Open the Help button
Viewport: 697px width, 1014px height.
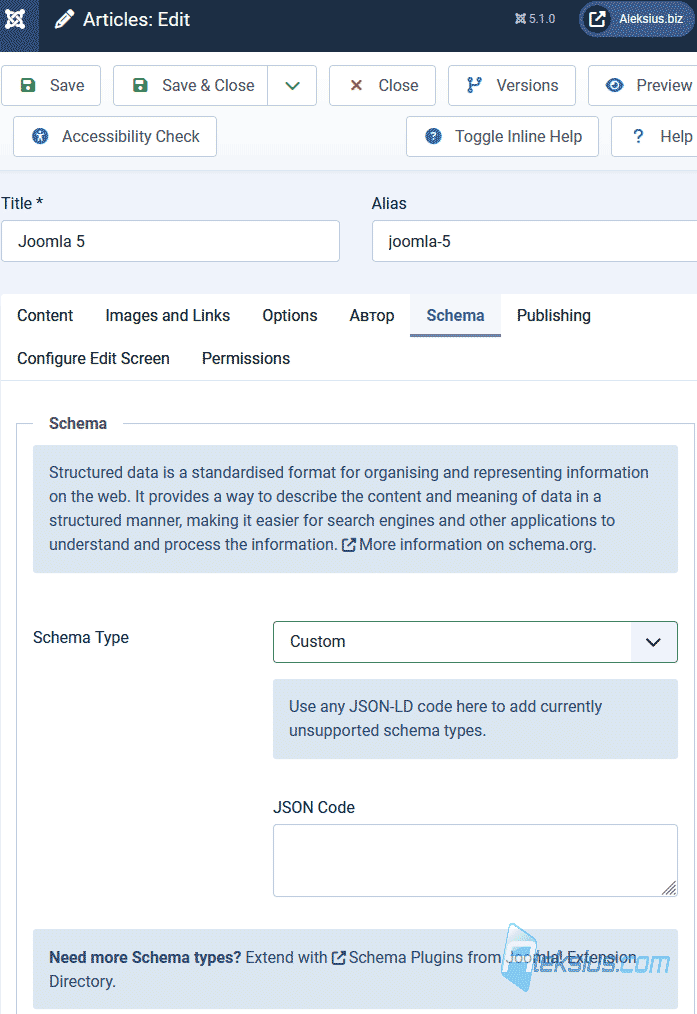click(x=654, y=136)
